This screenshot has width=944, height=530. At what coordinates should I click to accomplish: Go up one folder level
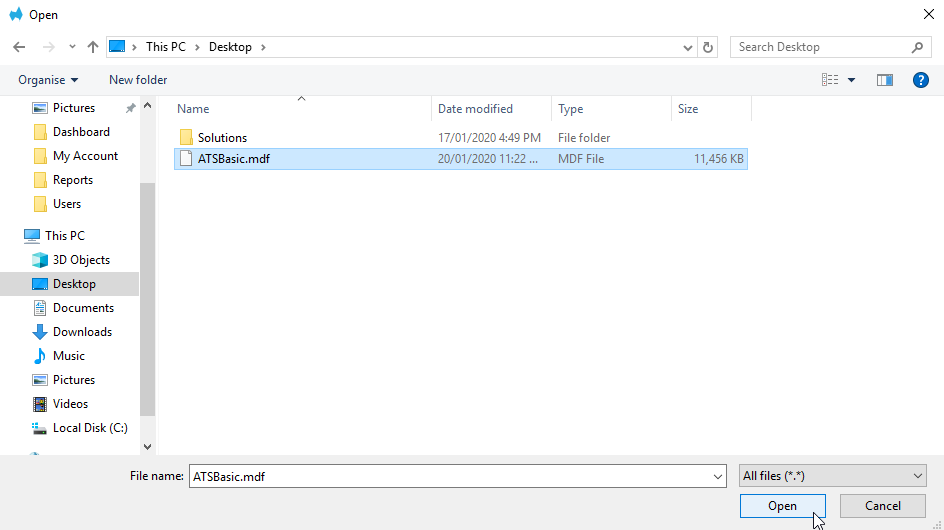point(93,47)
